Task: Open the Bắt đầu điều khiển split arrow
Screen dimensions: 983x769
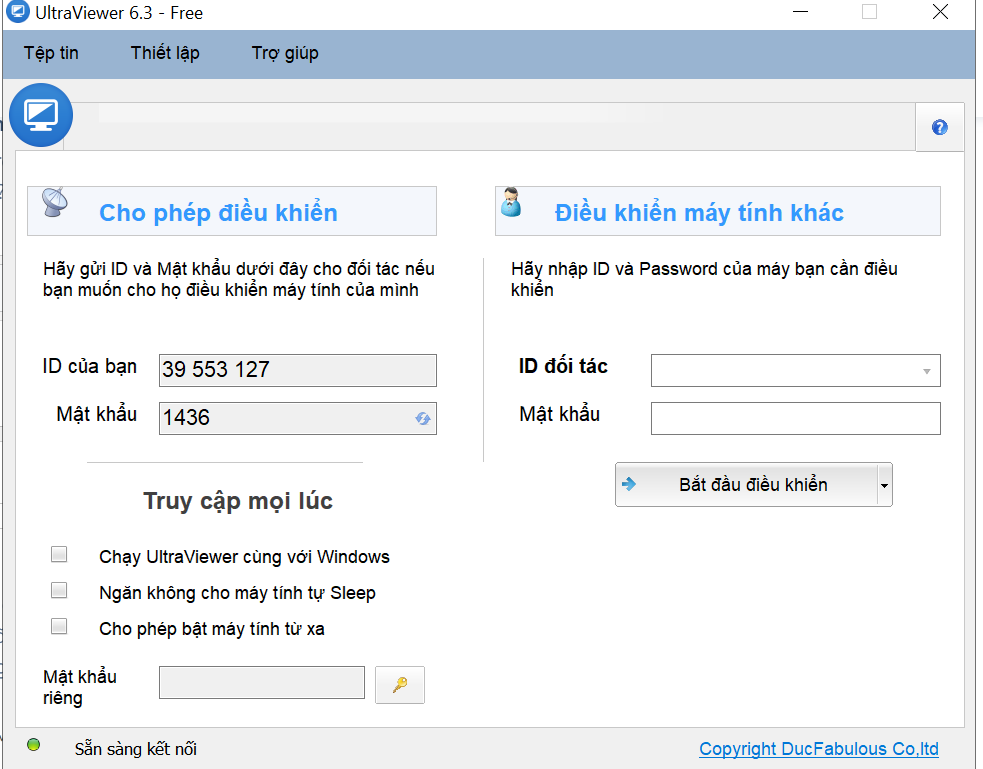Action: (885, 485)
